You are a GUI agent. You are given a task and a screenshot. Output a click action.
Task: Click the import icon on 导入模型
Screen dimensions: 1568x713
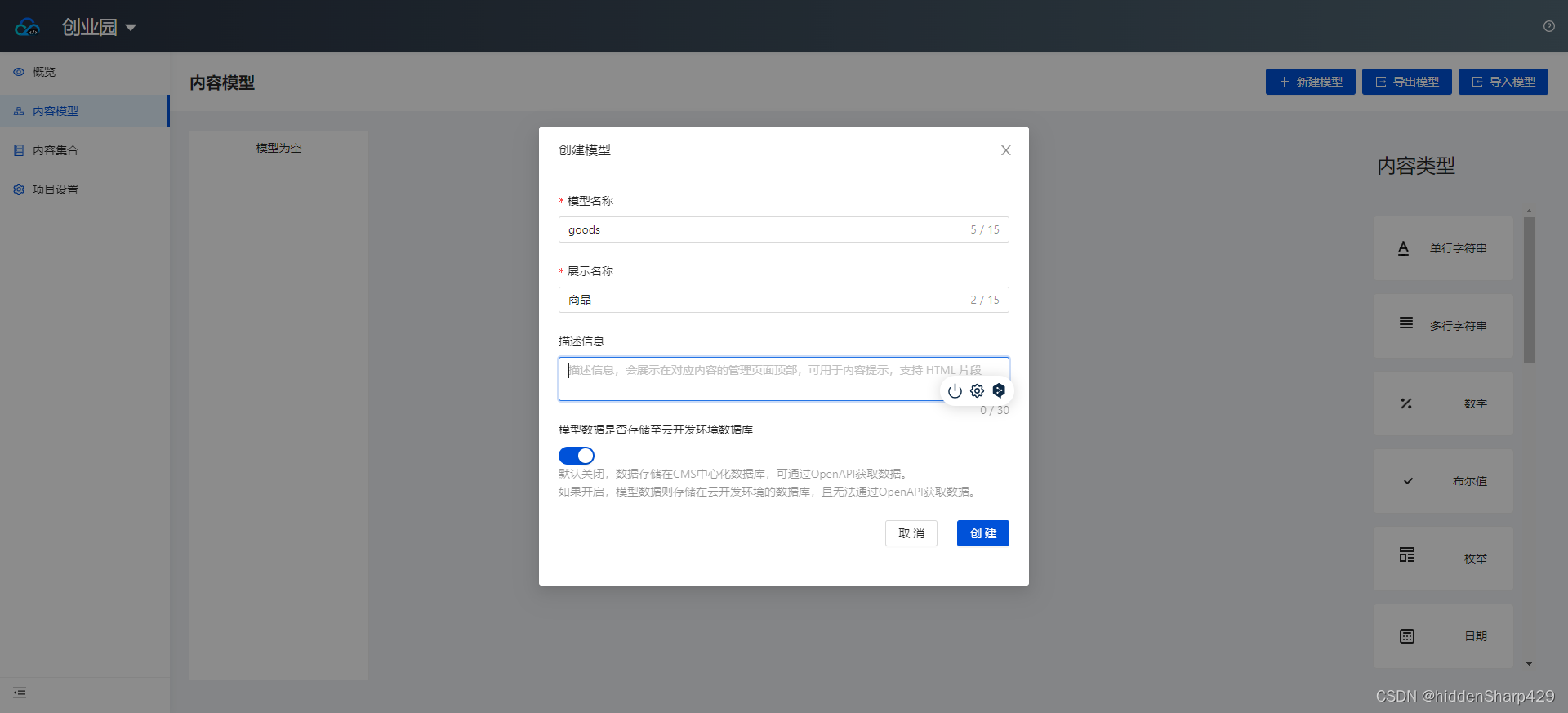(1477, 82)
